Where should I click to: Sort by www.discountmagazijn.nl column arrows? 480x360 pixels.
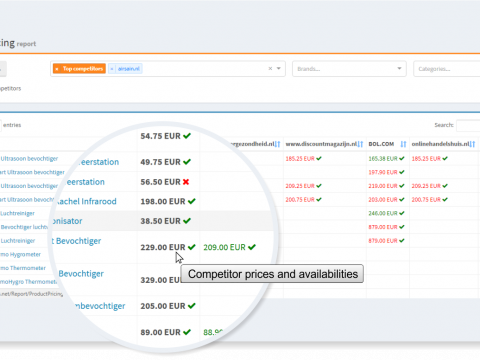coord(360,144)
